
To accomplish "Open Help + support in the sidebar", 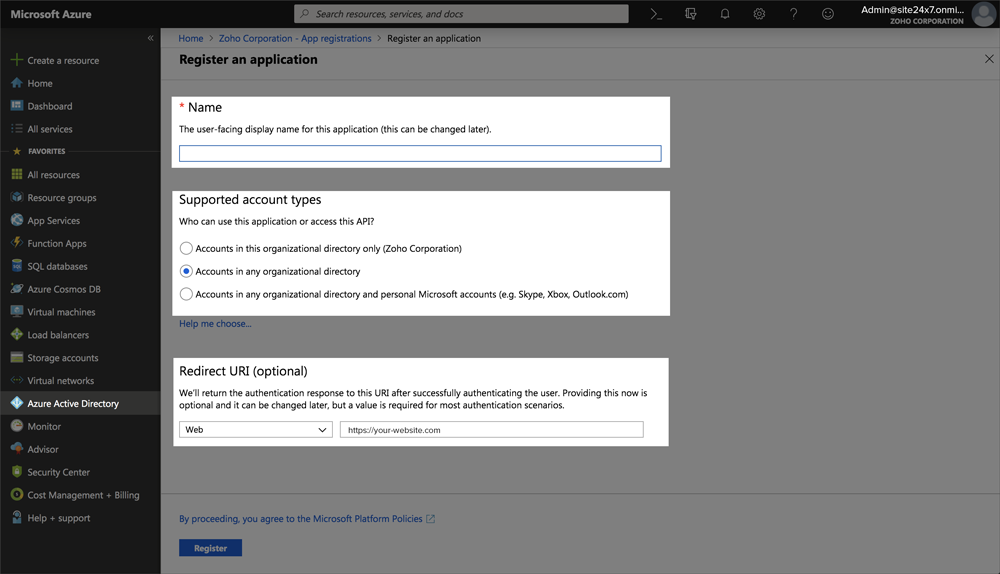I will pyautogui.click(x=59, y=518).
